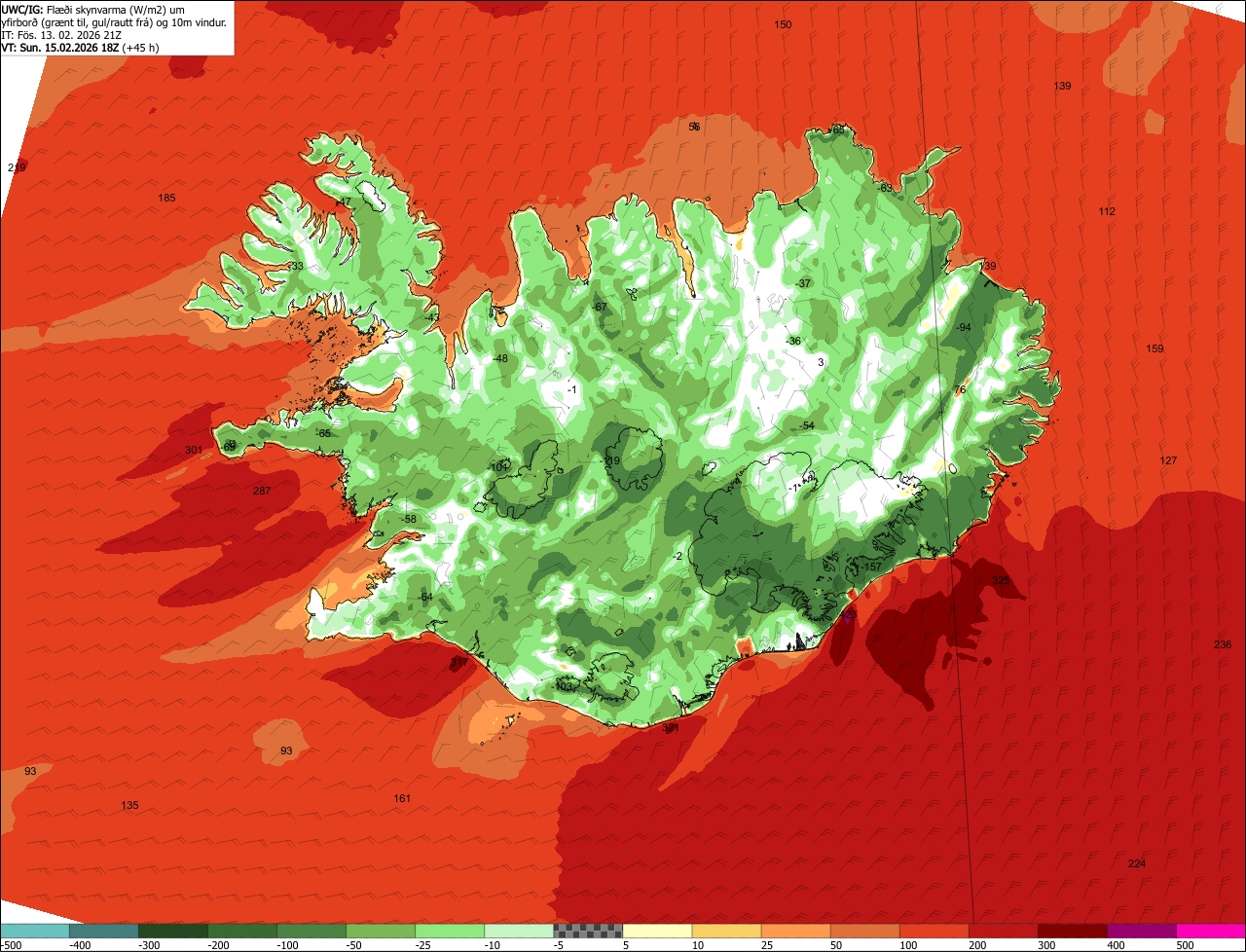Click the map value '-48' in northwest Iceland
The width and height of the screenshot is (1246, 952).
500,359
